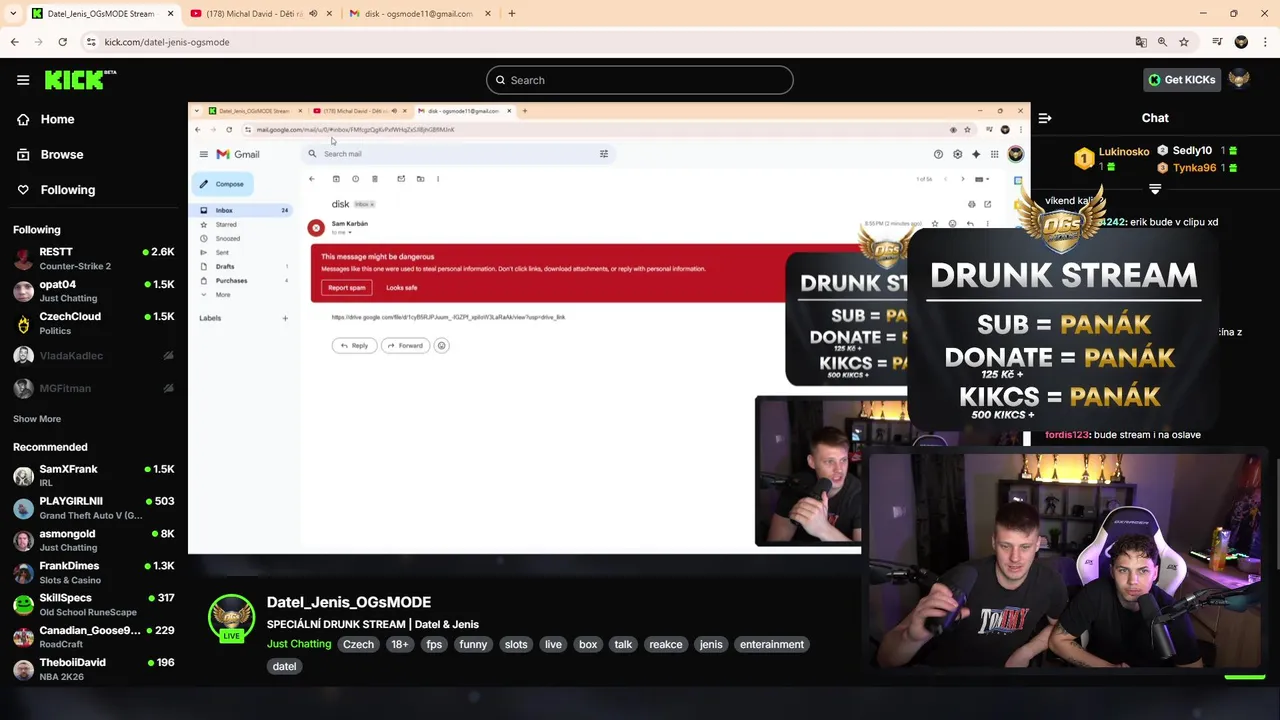Select the live tag
1280x720 pixels.
[553, 644]
